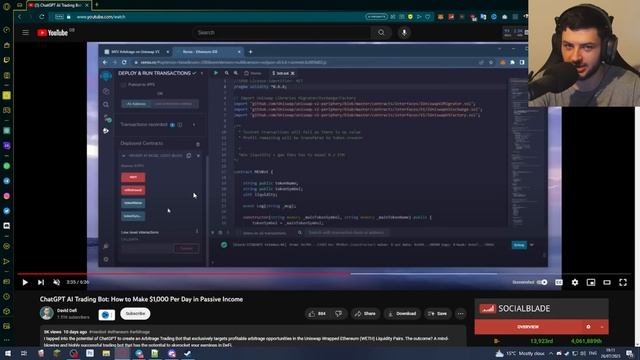The image size is (640, 360).
Task: Switch to miniplayer mode
Action: pos(591,282)
